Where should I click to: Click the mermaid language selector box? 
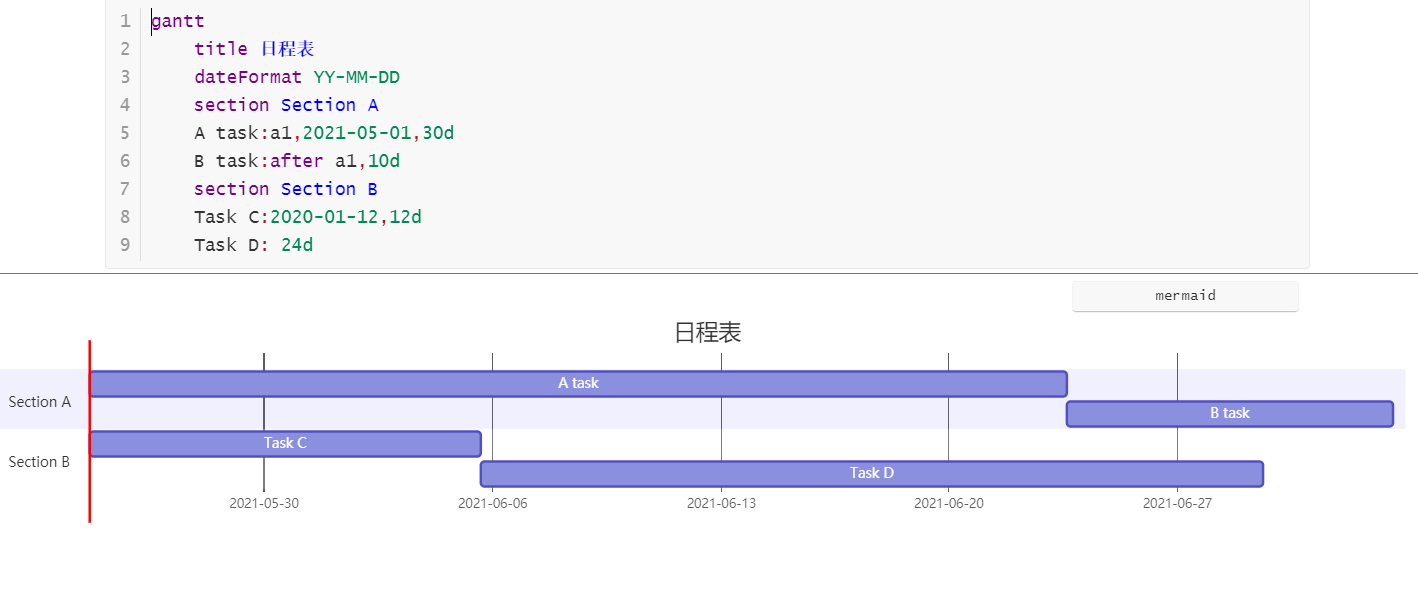click(1185, 296)
